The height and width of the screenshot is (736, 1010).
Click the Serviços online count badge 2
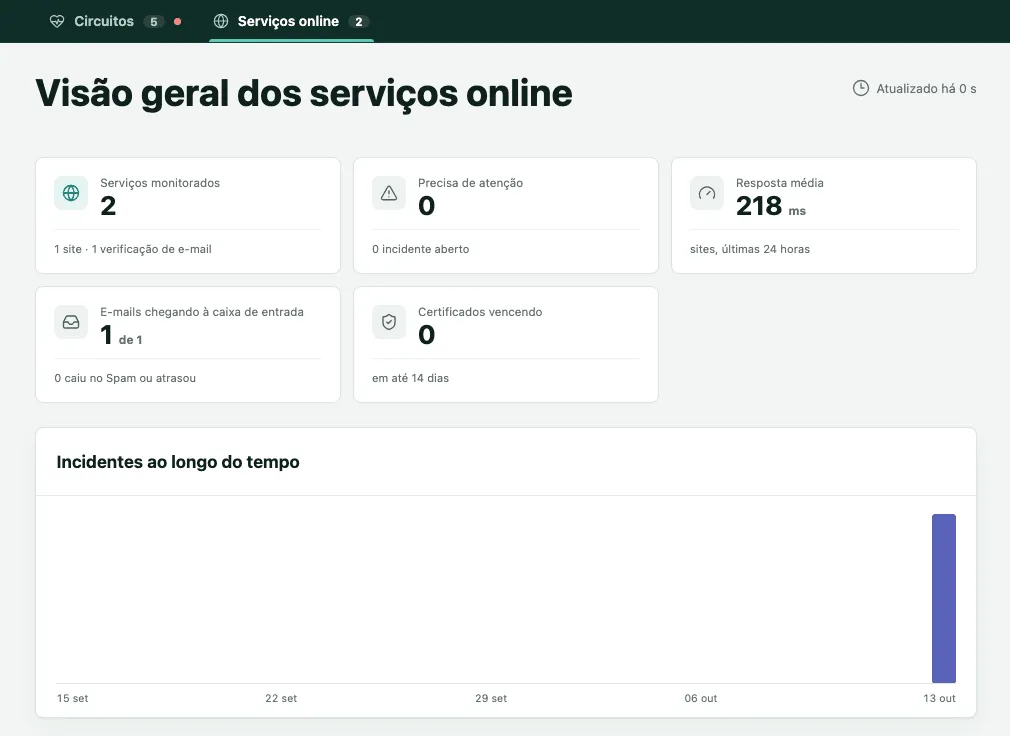pyautogui.click(x=359, y=22)
